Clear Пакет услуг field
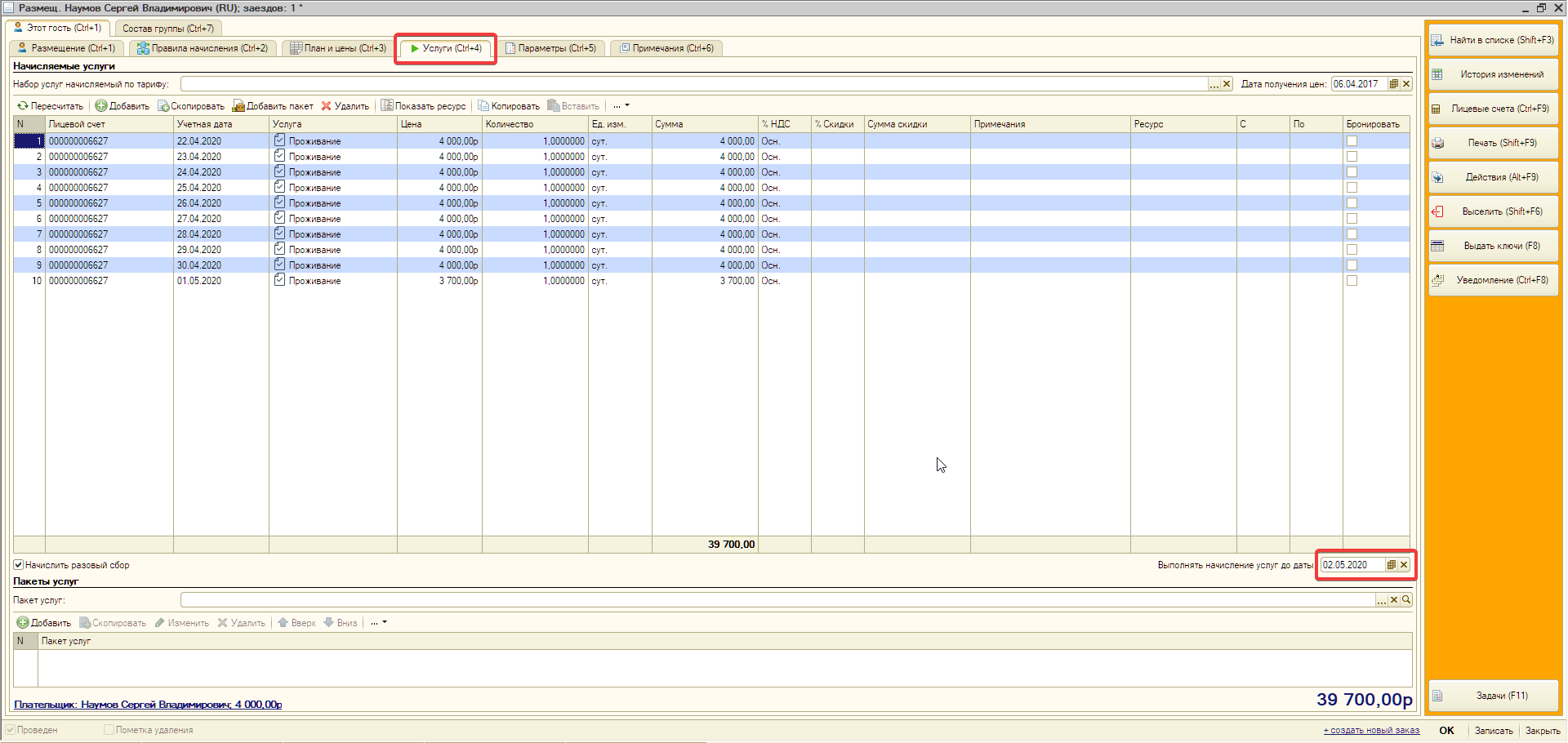 [1394, 600]
